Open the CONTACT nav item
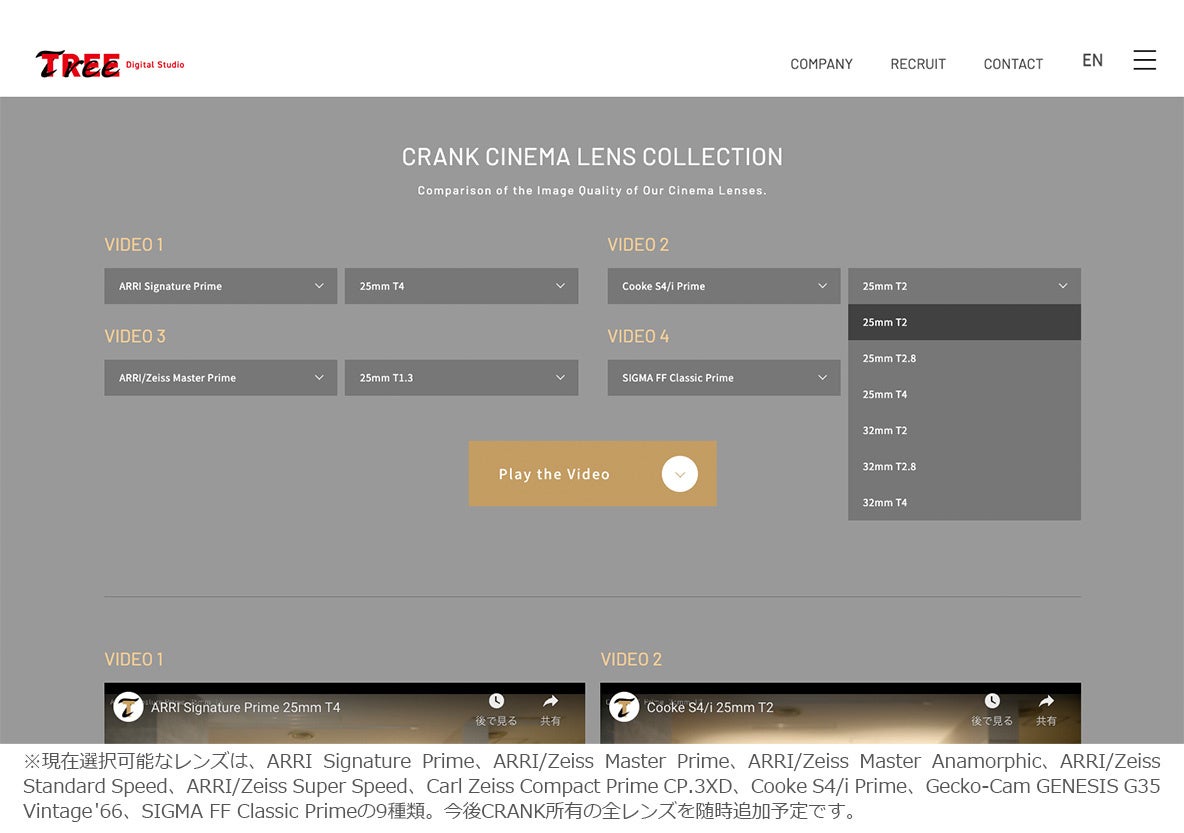This screenshot has height=833, width=1184. tap(1013, 64)
